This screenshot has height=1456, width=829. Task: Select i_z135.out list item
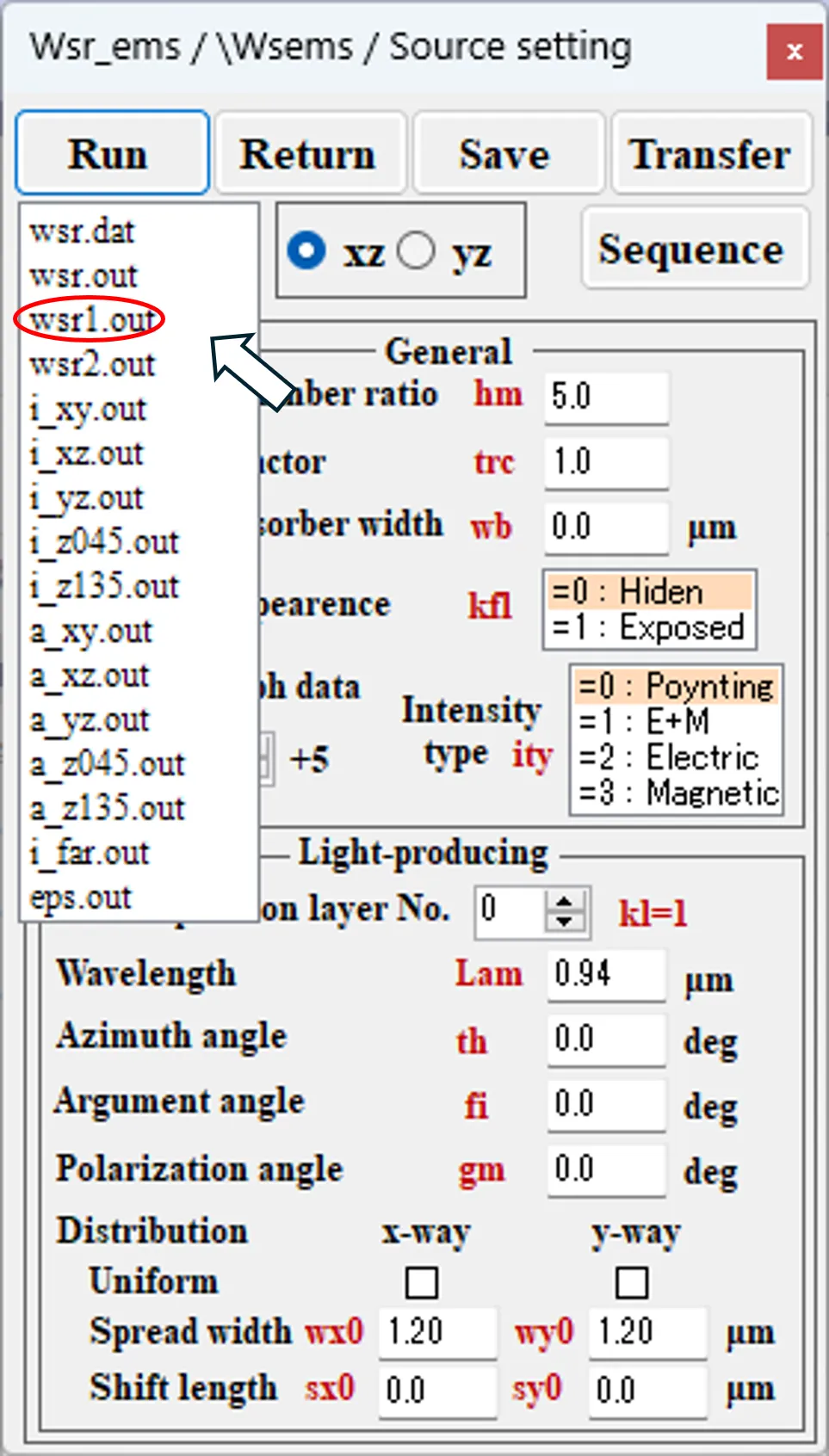coord(104,587)
